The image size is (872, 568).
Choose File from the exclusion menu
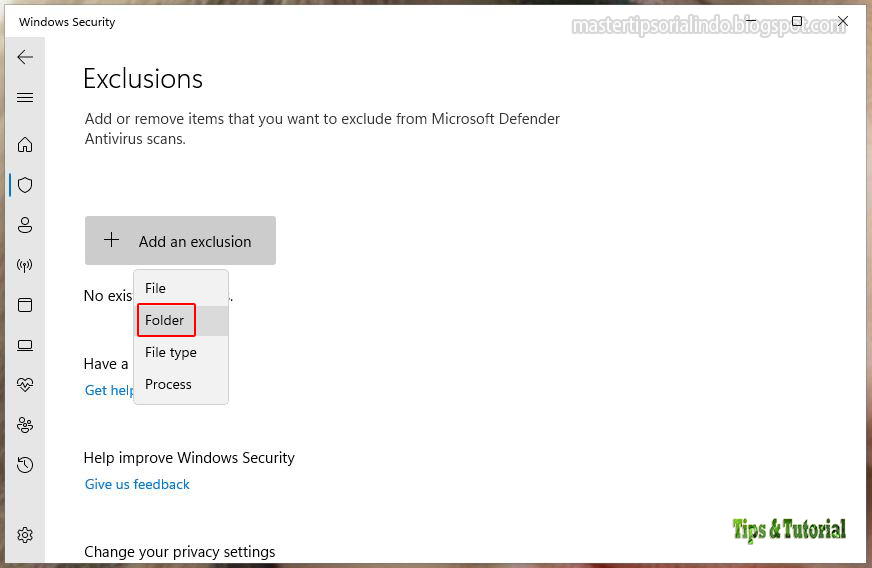click(181, 288)
